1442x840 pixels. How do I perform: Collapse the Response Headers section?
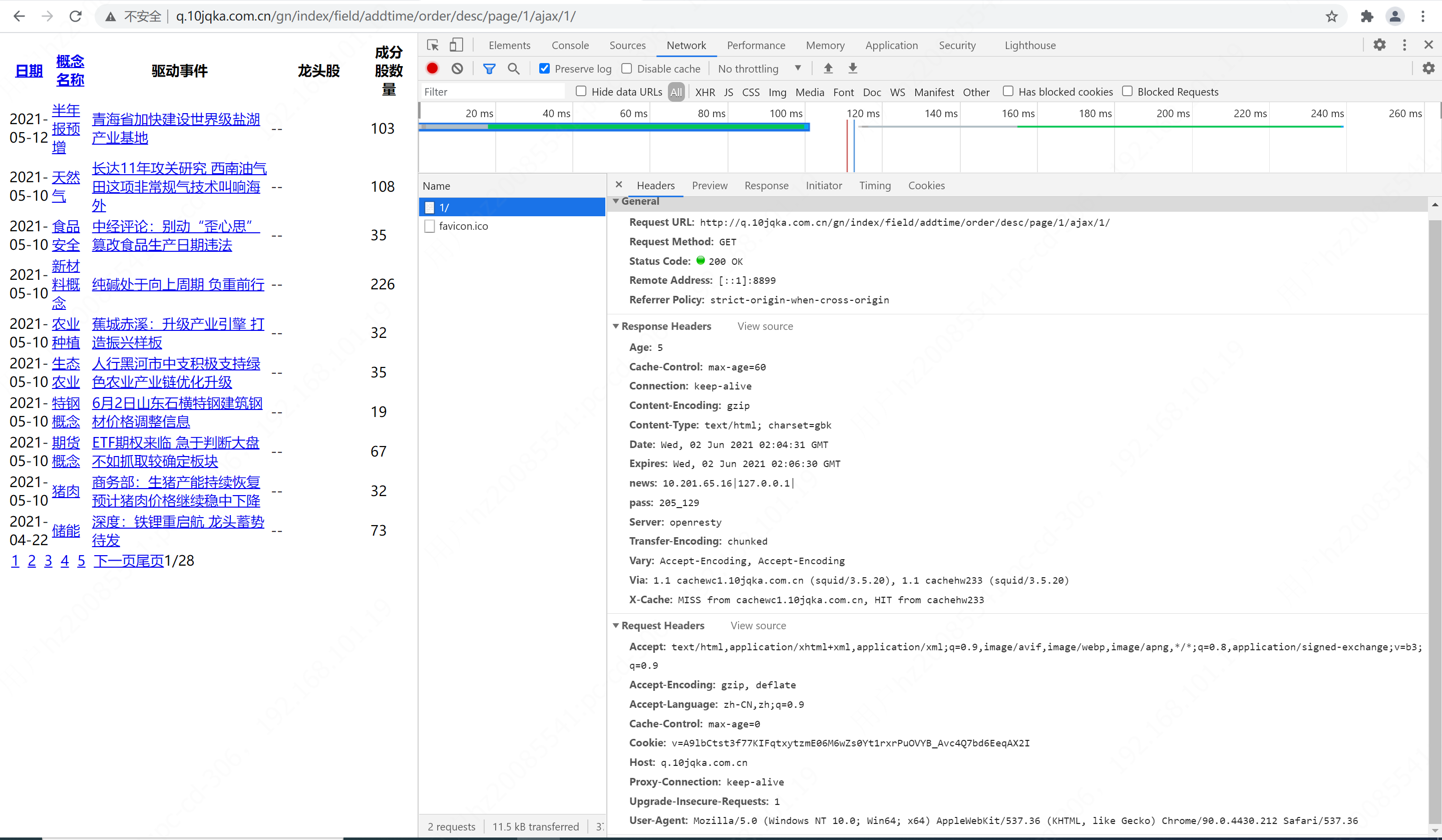[x=616, y=326]
